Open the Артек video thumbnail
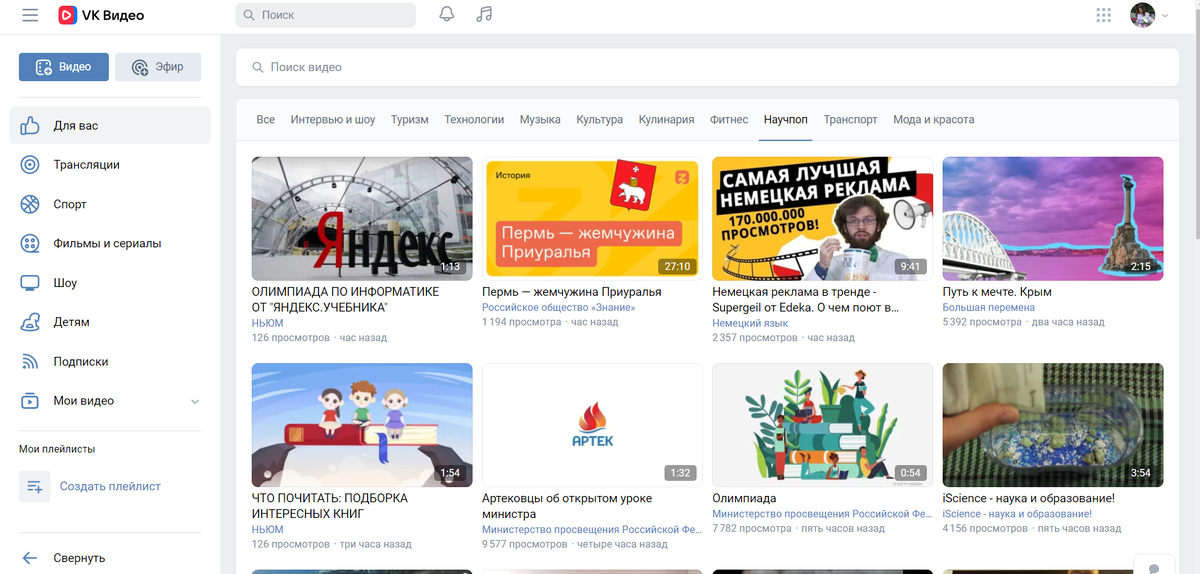 [x=592, y=425]
